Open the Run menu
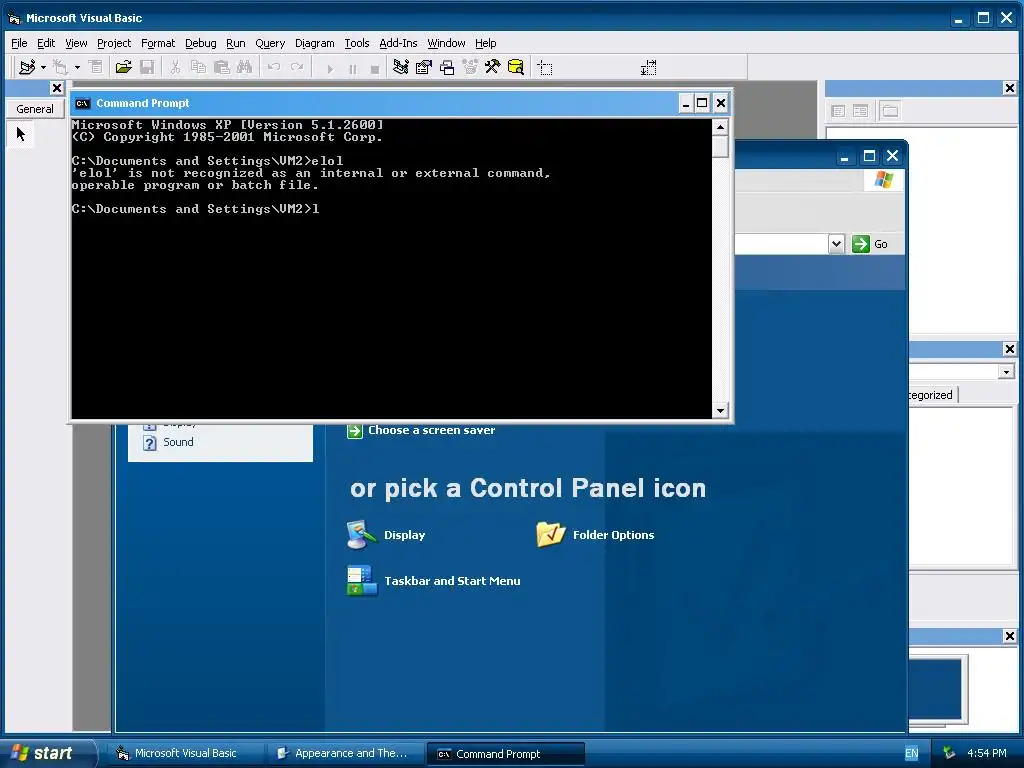Viewport: 1024px width, 768px height. coord(236,43)
